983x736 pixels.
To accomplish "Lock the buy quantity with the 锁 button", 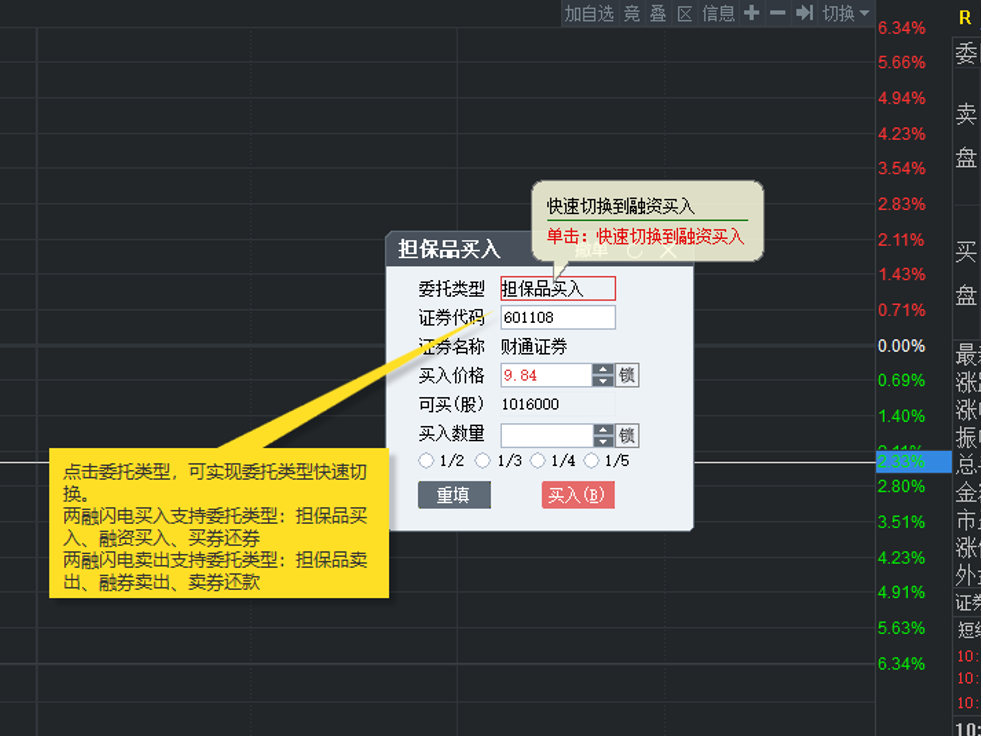I will point(627,436).
